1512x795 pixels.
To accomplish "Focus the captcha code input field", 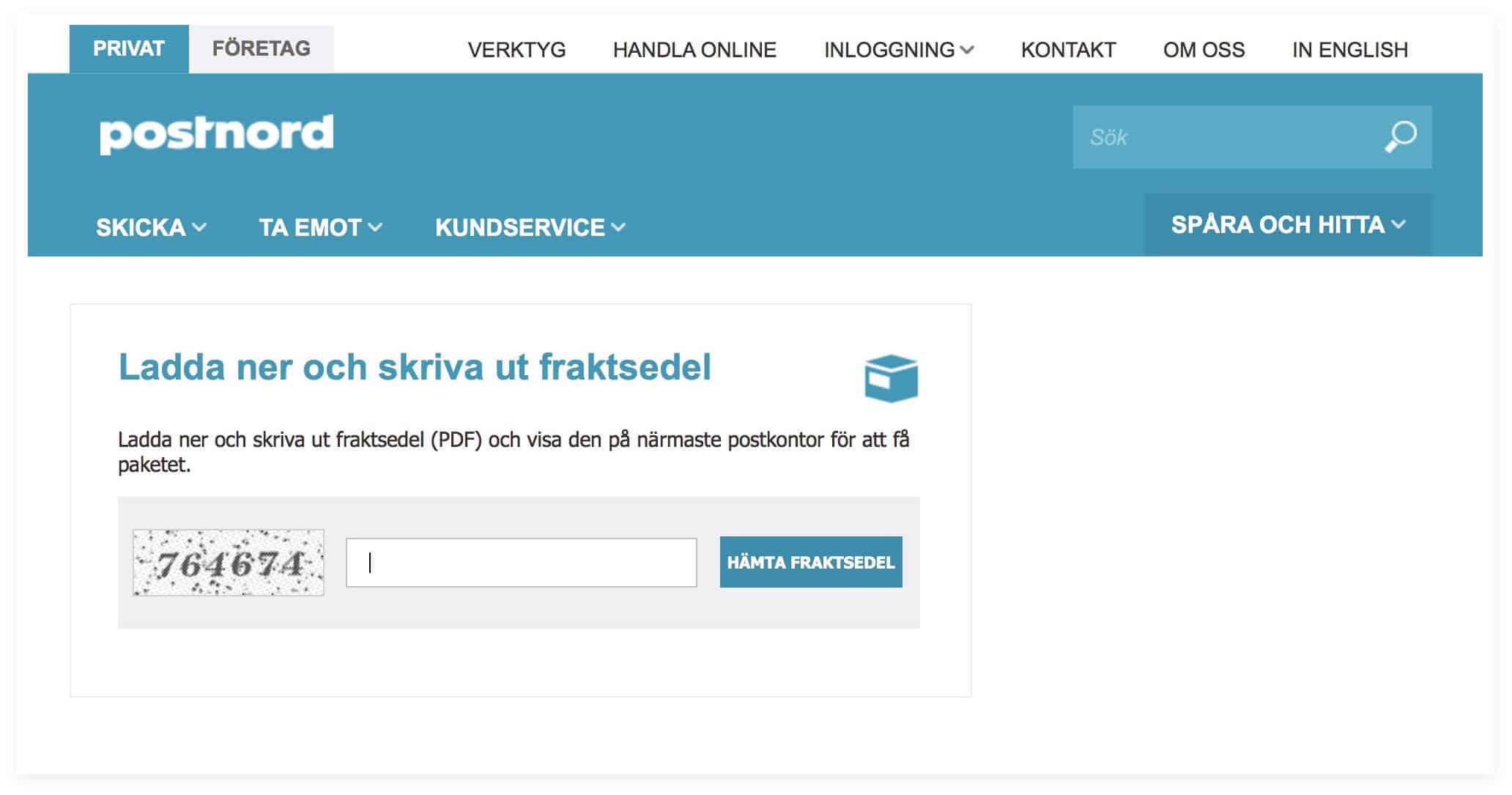I will coord(522,563).
